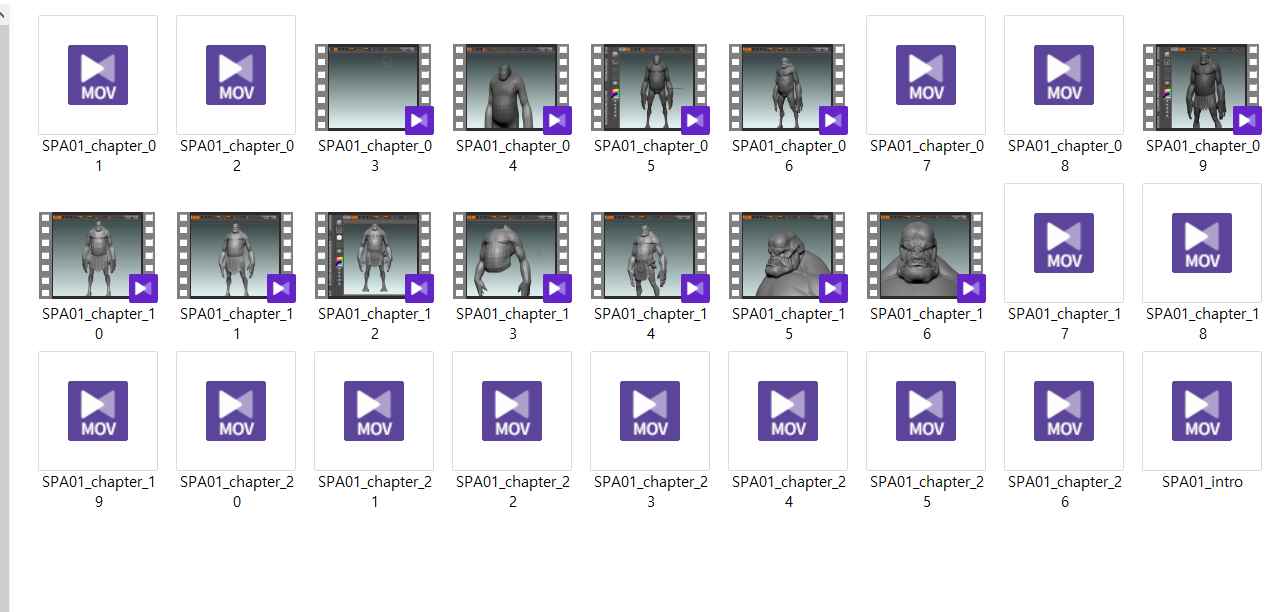Select the SPA01_chapter_07 MOV file icon
Image resolution: width=1272 pixels, height=612 pixels.
(x=926, y=75)
